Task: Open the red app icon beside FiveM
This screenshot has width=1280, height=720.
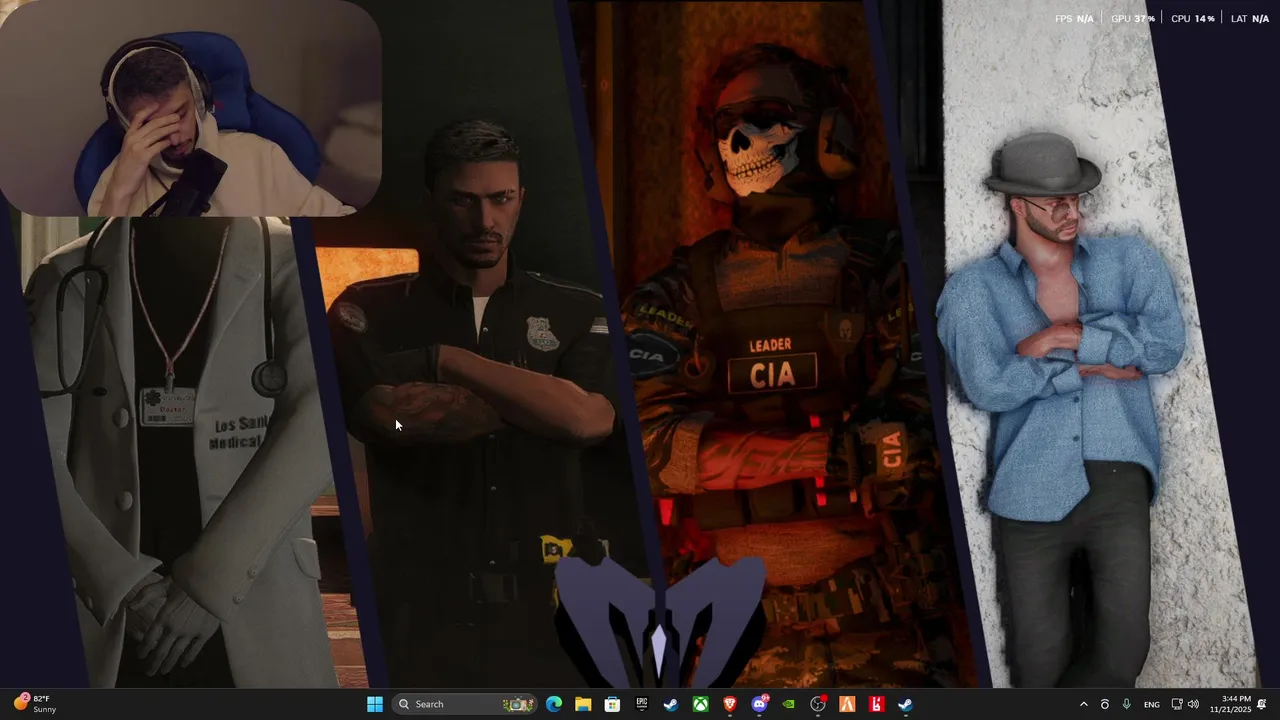Action: (876, 704)
